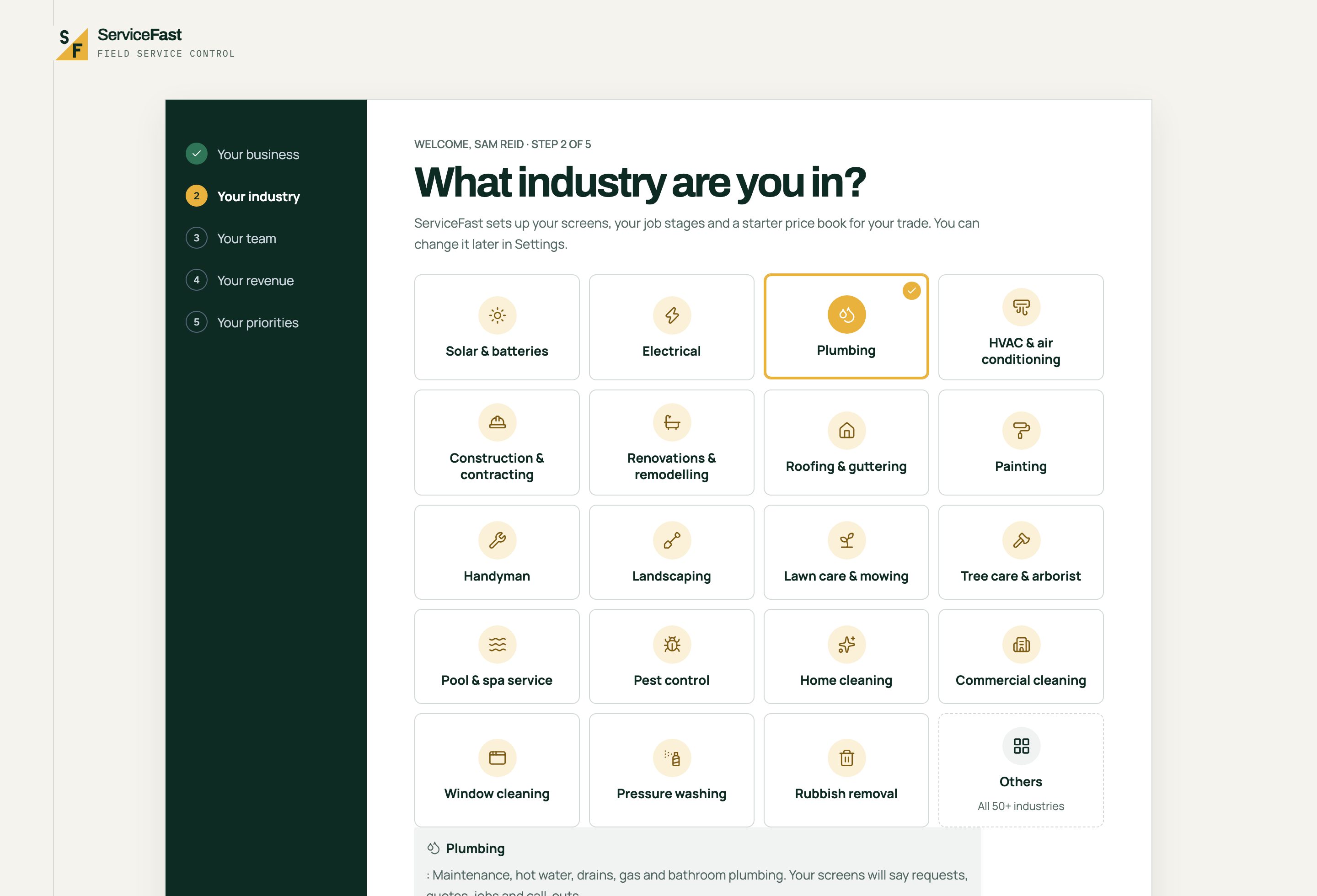Click the Lawn care sprout icon
Screen dimensions: 1317x896
click(x=846, y=540)
